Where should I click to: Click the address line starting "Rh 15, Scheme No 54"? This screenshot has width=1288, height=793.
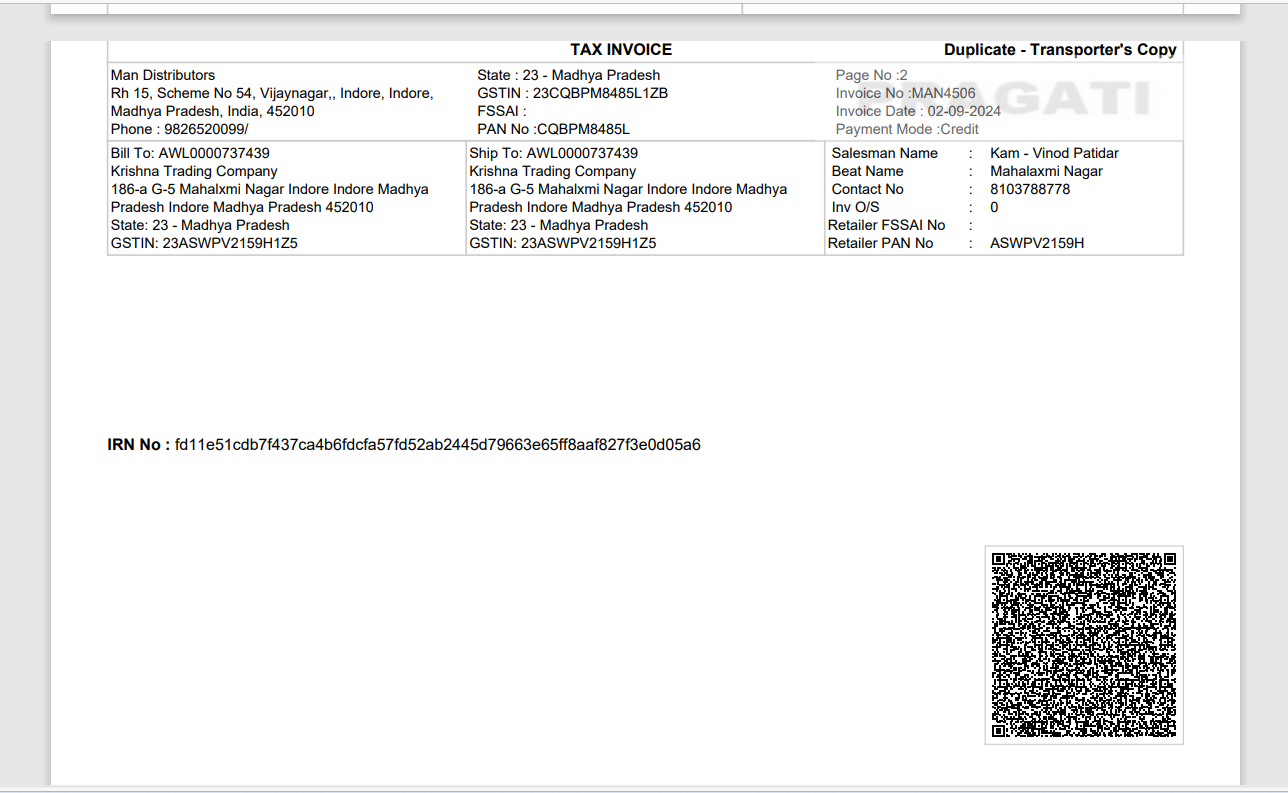272,93
